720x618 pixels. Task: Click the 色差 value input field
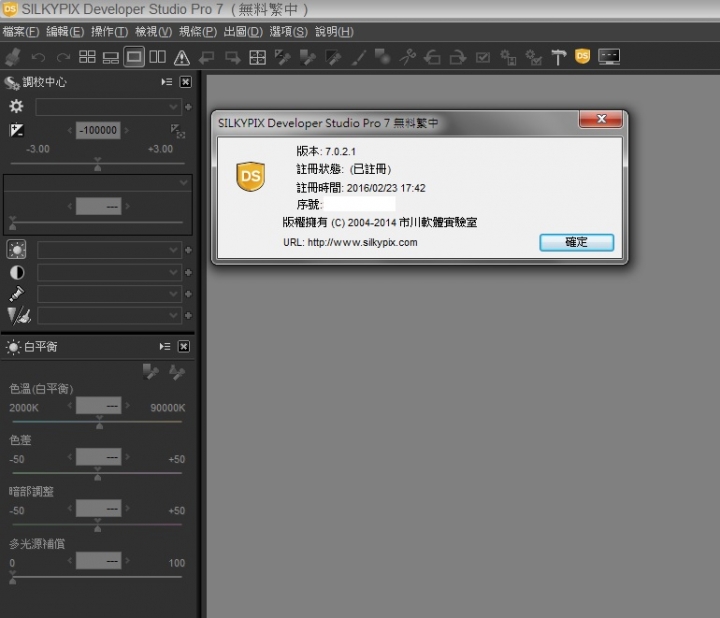pos(99,457)
